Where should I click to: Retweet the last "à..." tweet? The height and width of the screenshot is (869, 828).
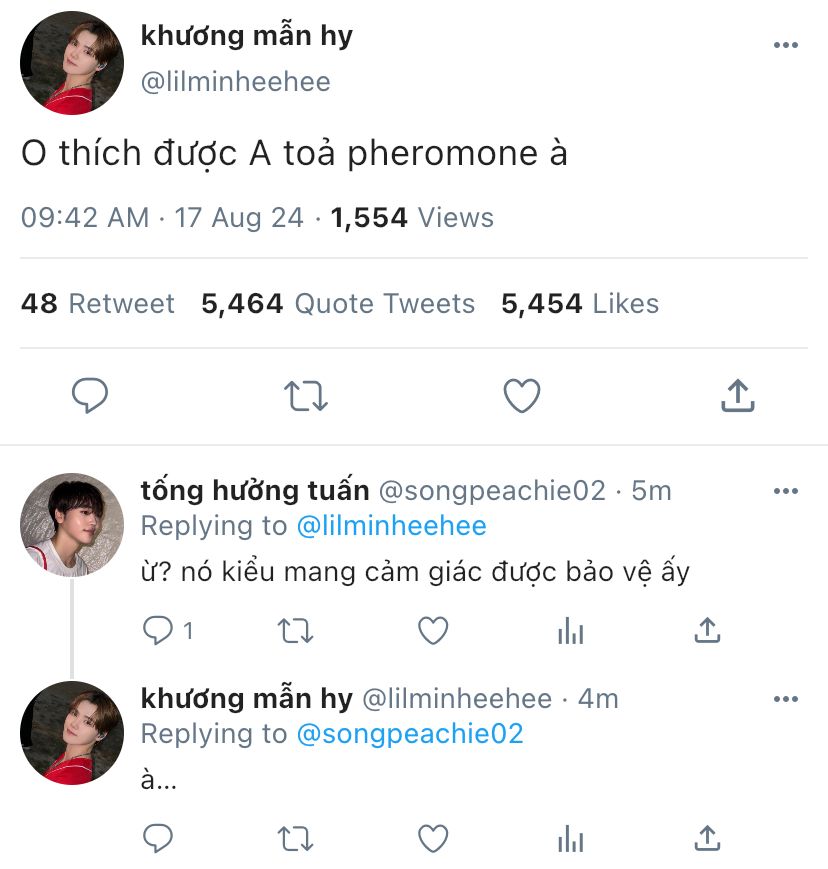pos(294,838)
